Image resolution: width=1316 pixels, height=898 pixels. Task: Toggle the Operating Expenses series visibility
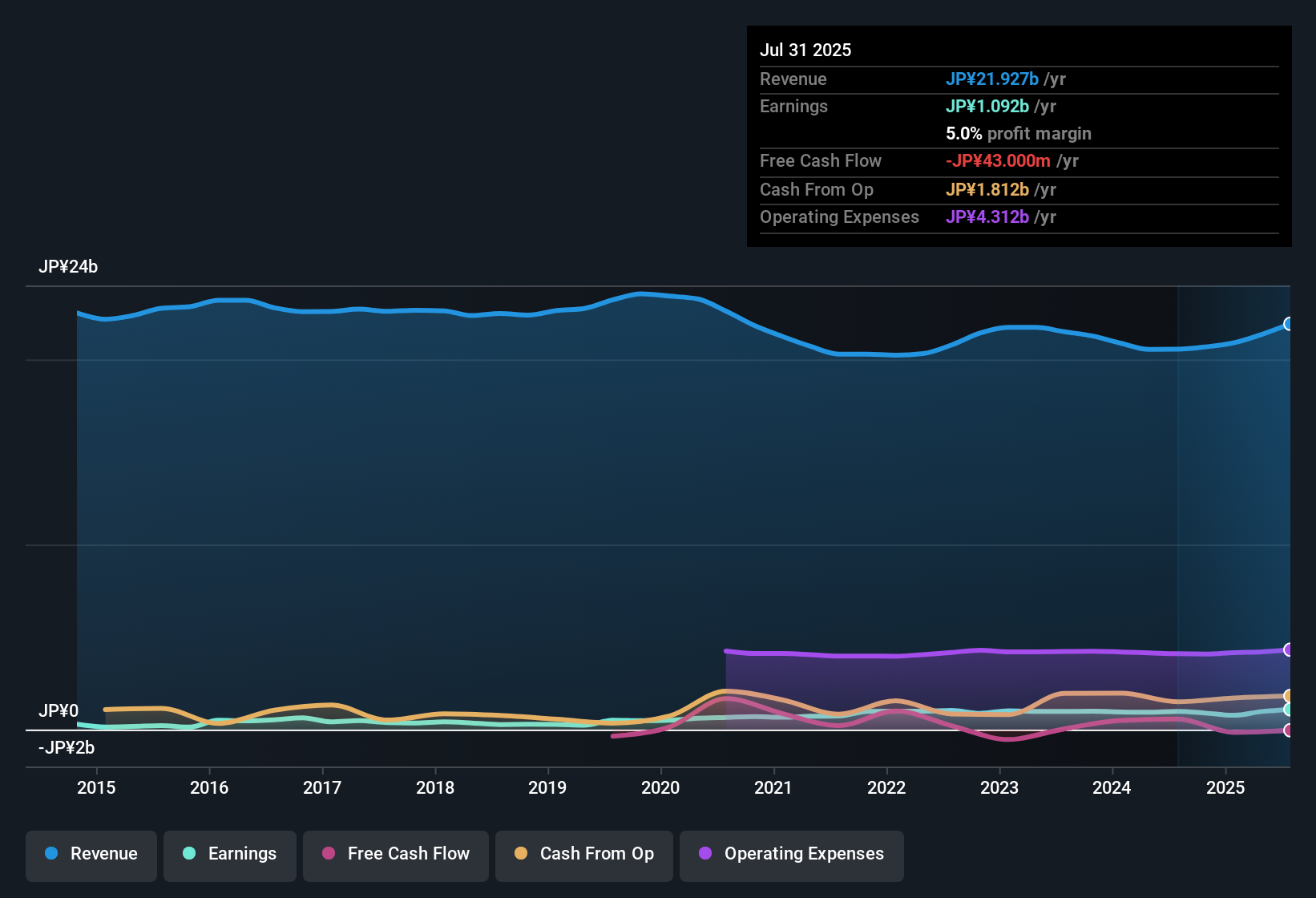pos(791,856)
